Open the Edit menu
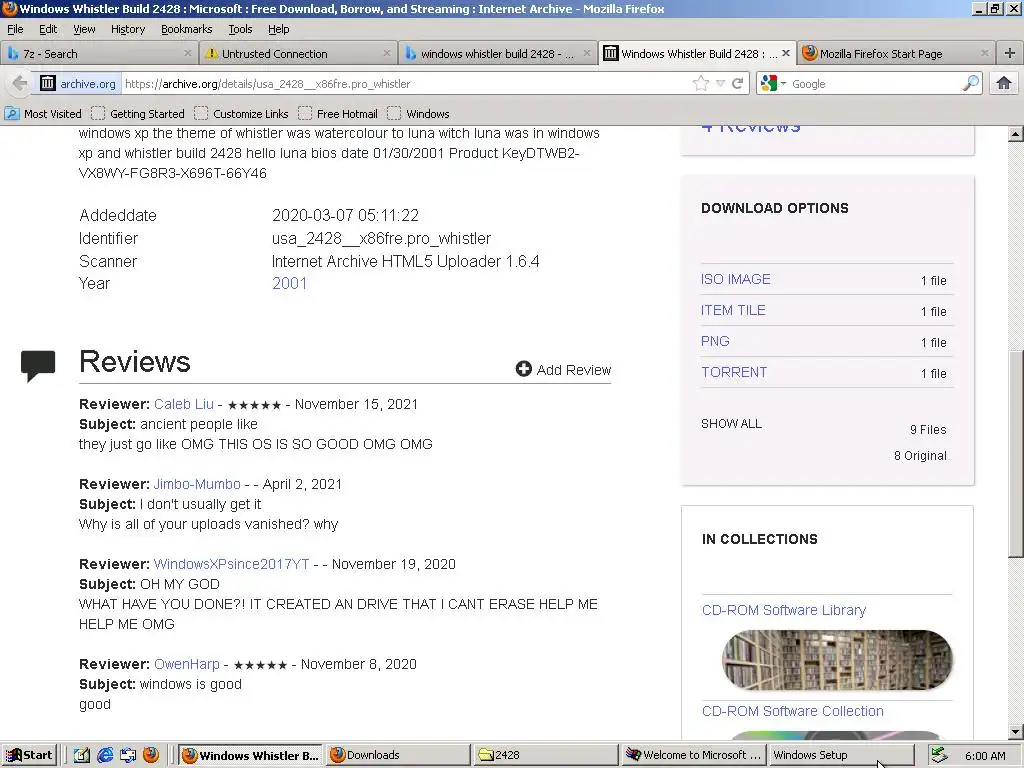This screenshot has height=768, width=1024. pos(48,29)
